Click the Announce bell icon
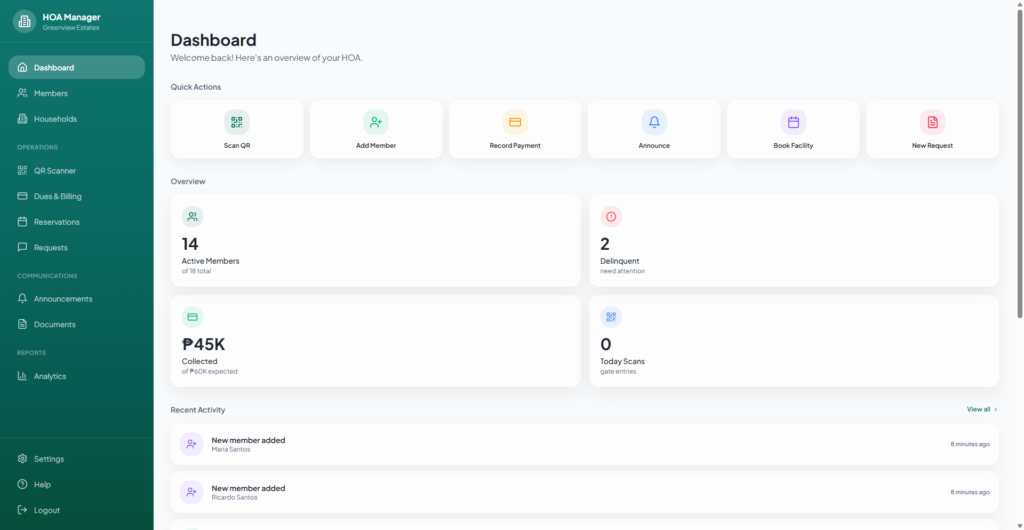Viewport: 1024px width, 530px height. (x=654, y=122)
